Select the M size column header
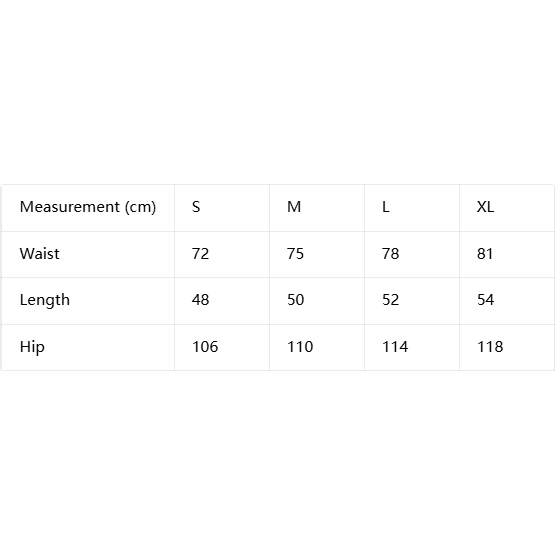 317,207
